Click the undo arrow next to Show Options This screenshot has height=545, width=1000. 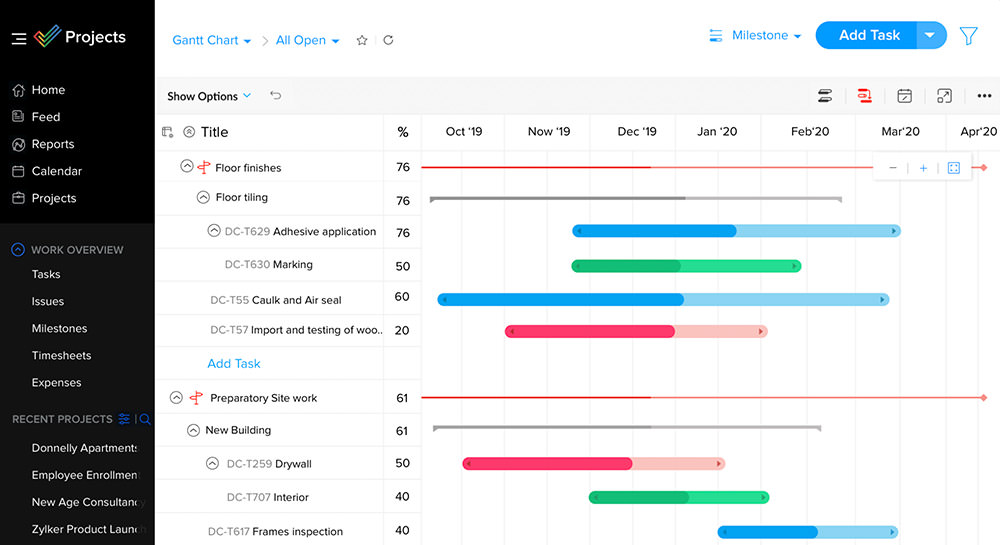(x=276, y=96)
